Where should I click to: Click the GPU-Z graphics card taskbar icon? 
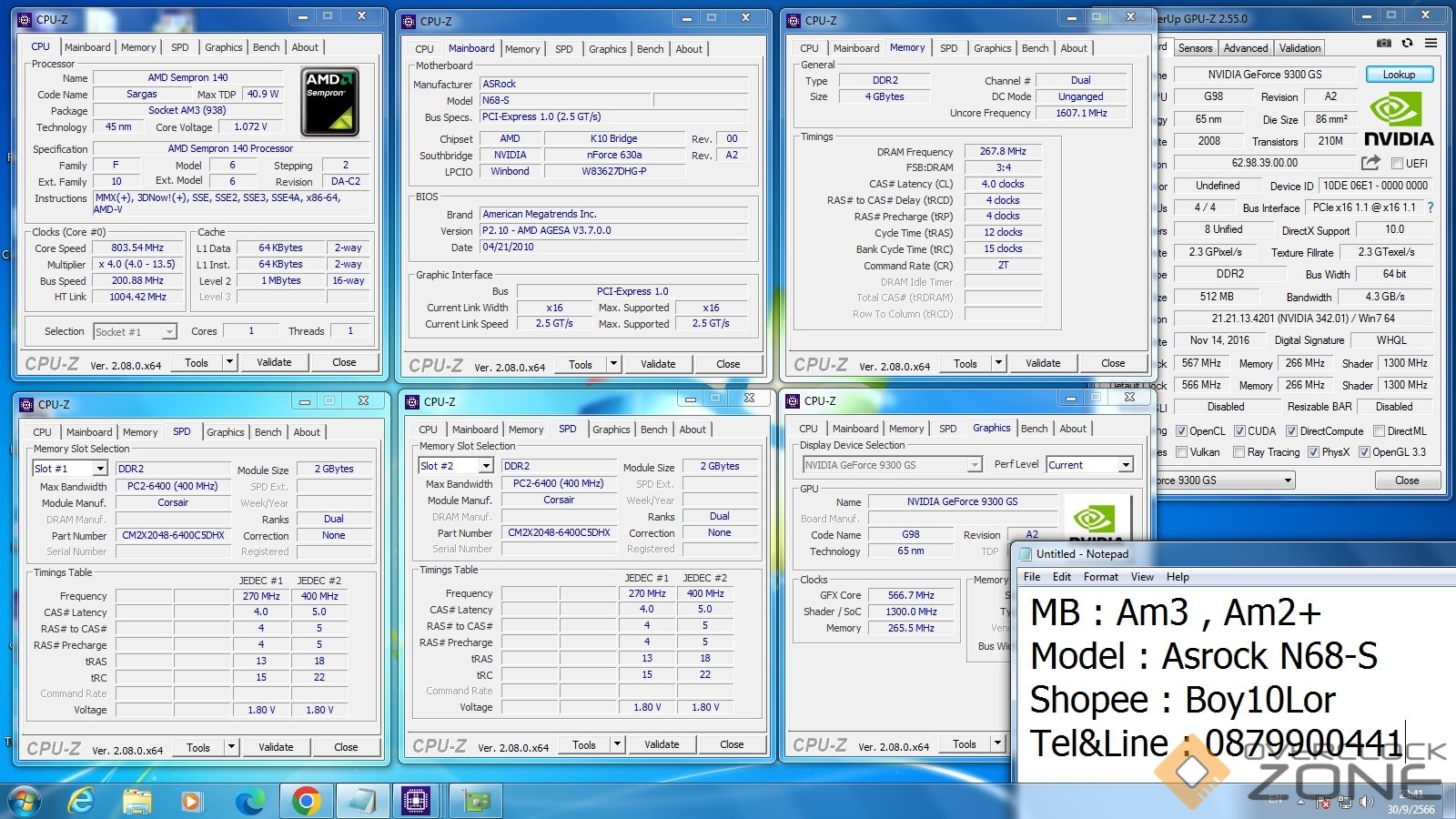tap(475, 801)
